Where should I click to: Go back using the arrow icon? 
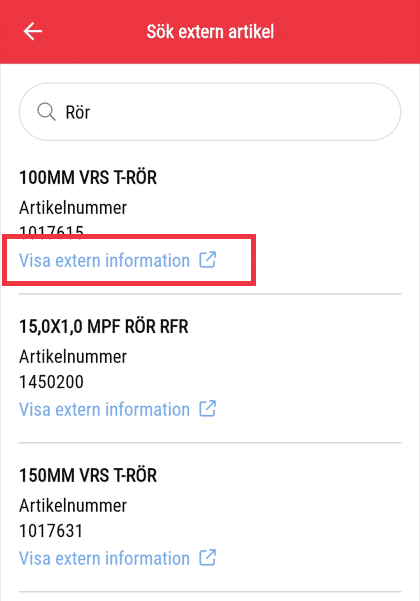coord(33,31)
